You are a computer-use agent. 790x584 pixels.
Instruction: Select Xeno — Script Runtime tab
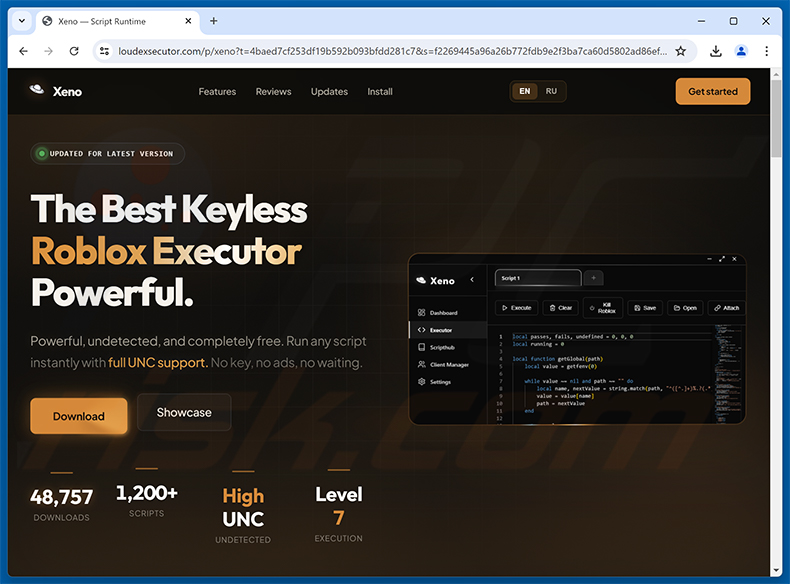[117, 21]
